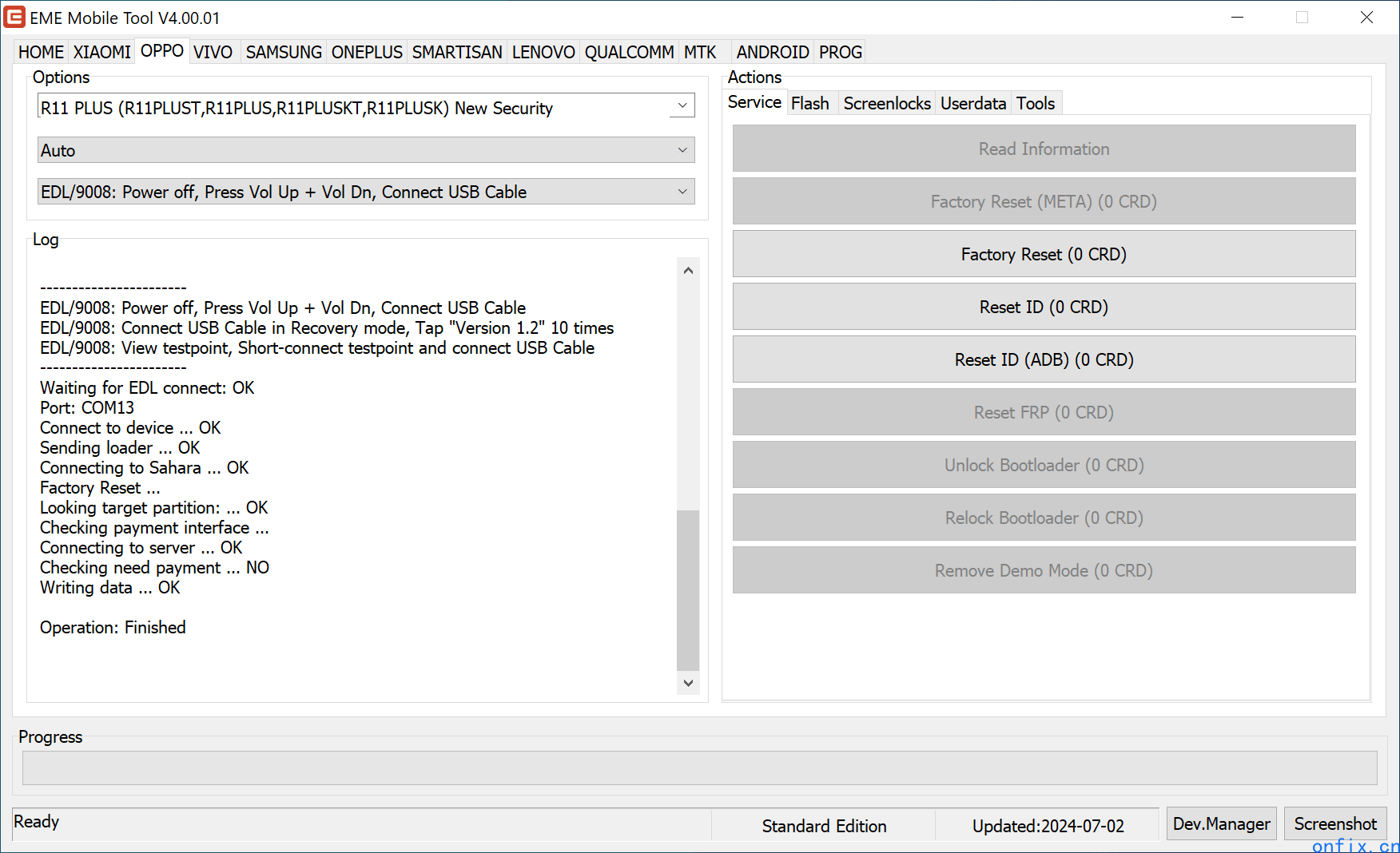Click the Progress bar
This screenshot has width=1400, height=853.
point(699,768)
